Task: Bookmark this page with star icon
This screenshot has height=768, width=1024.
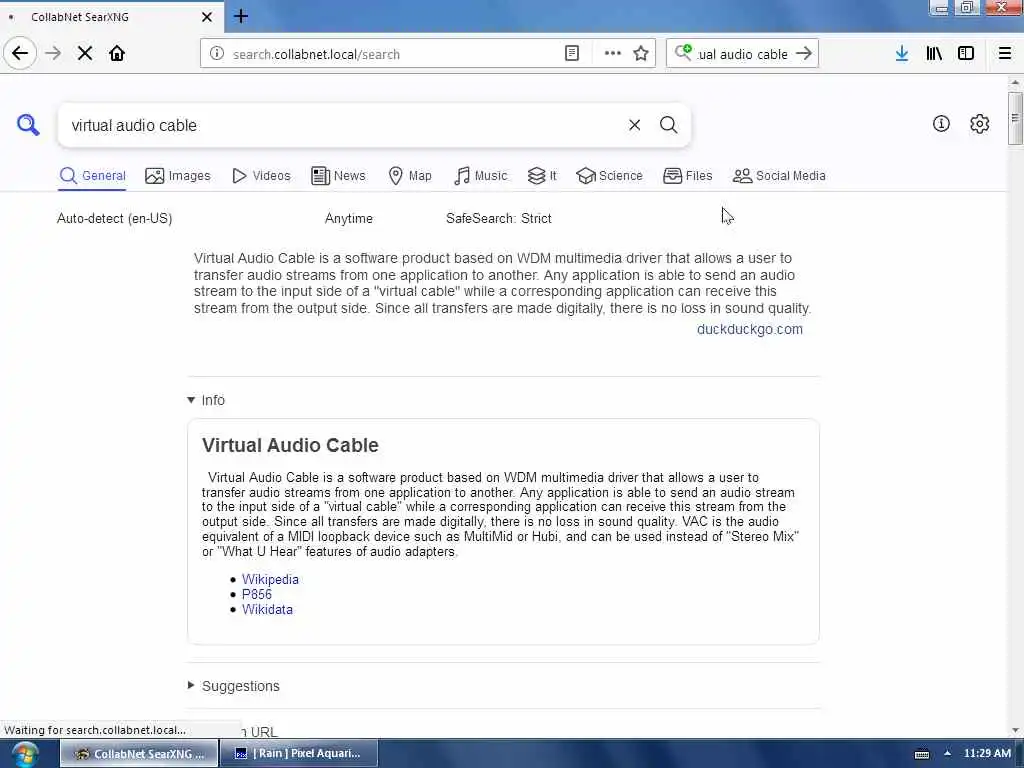Action: click(641, 54)
